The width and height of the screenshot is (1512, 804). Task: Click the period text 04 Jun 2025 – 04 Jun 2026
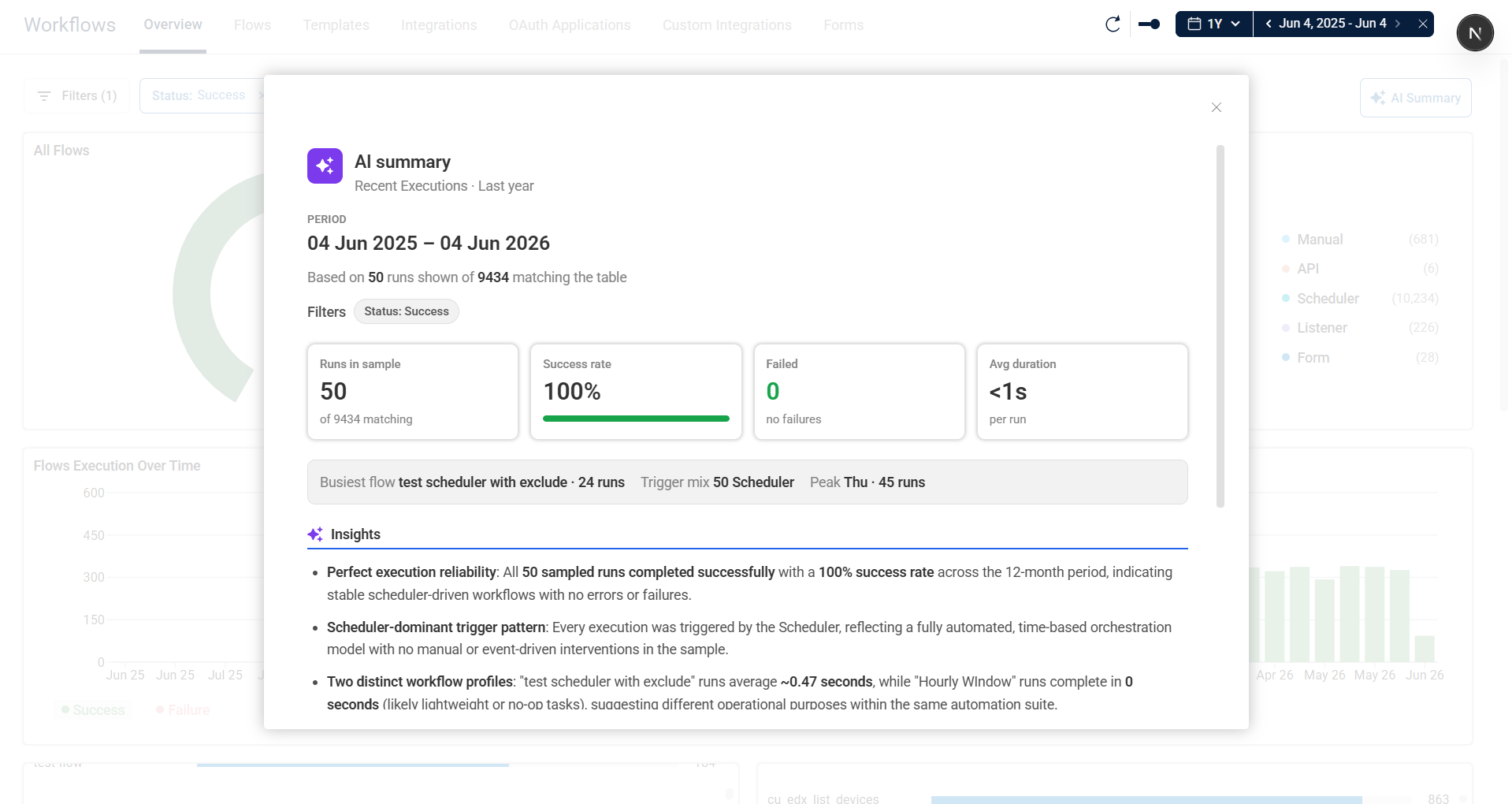pos(429,243)
